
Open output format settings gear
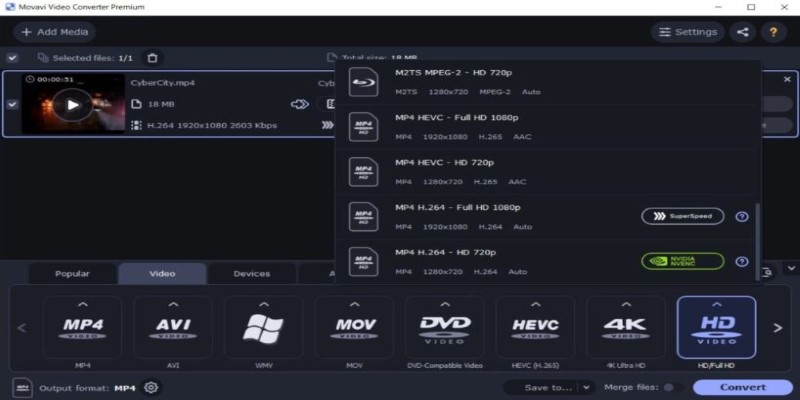click(151, 387)
